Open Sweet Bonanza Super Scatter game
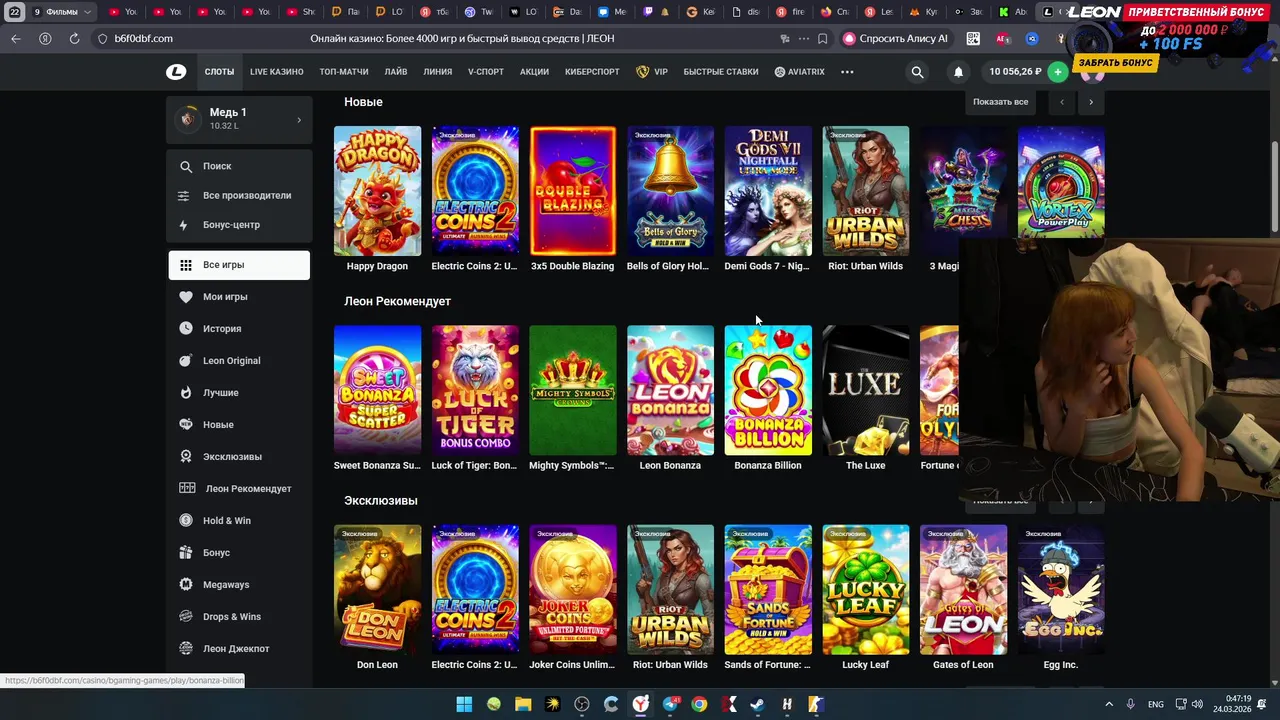 pos(377,390)
